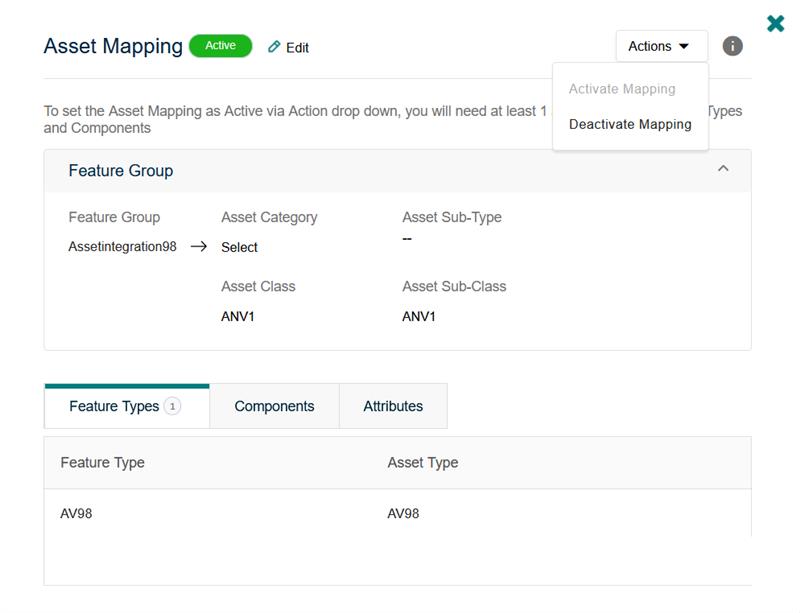Viewport: 800px width, 613px height.
Task: Click the Feature Types count badge
Action: [x=172, y=406]
